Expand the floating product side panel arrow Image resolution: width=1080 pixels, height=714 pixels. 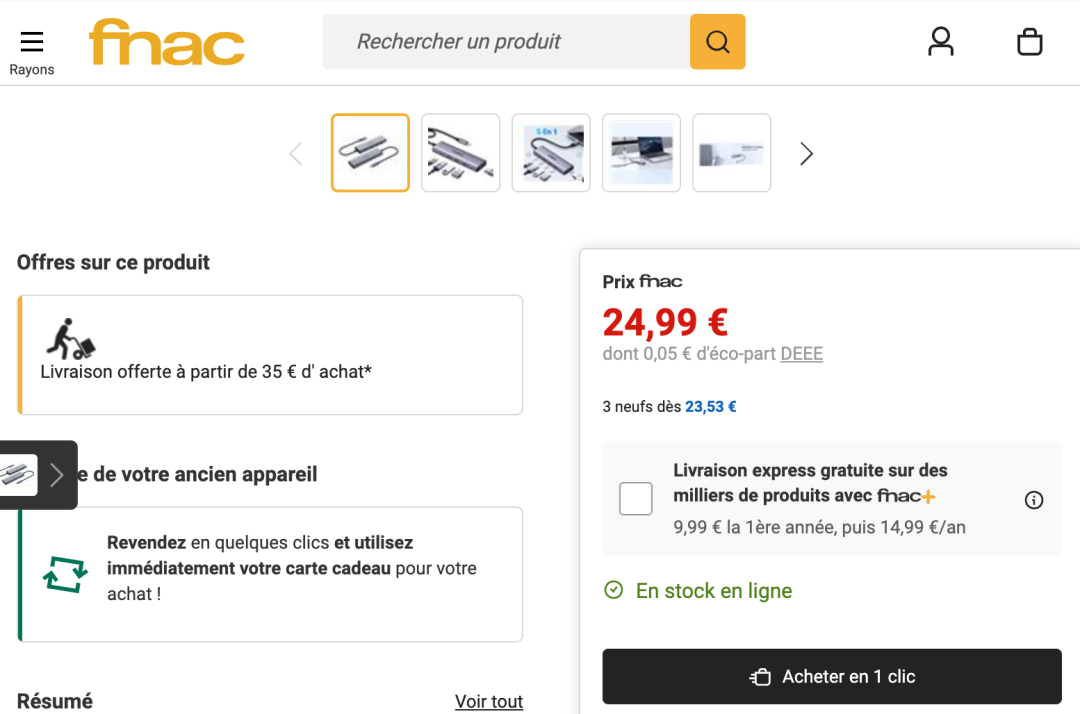[57, 475]
